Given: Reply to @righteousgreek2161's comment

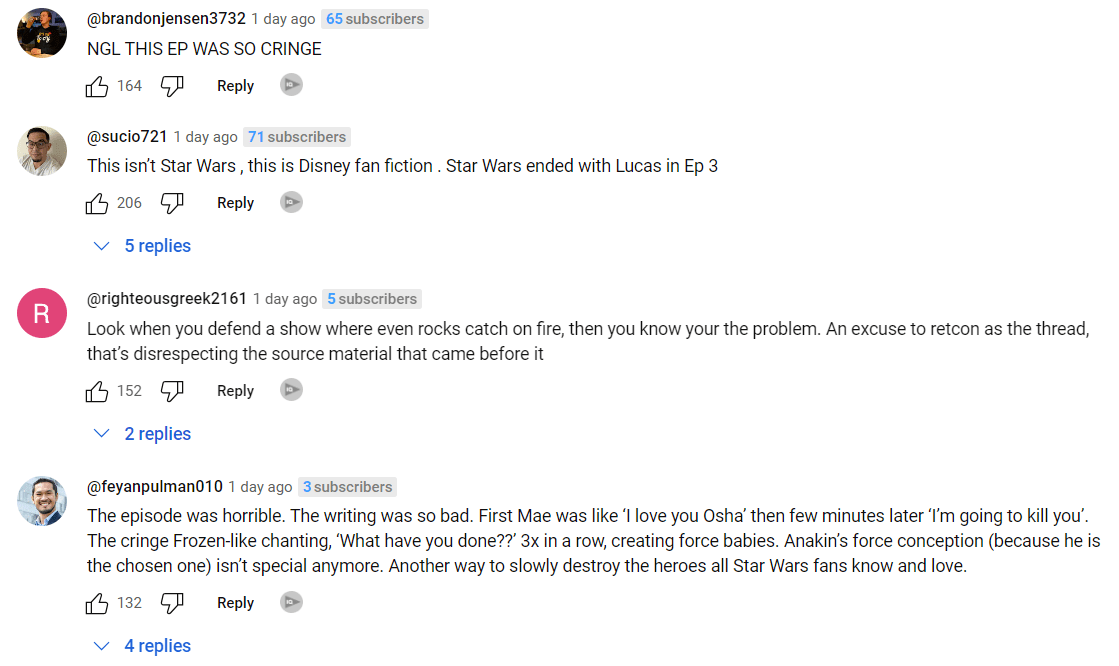Looking at the screenshot, I should point(235,391).
